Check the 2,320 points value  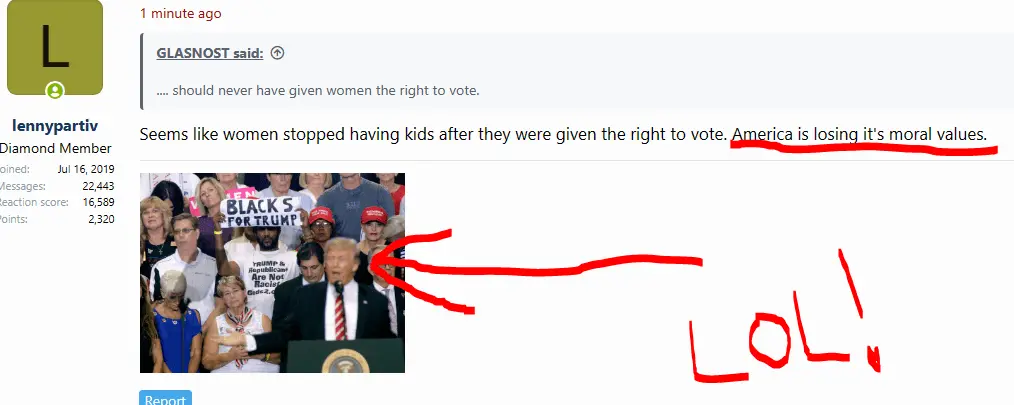102,219
